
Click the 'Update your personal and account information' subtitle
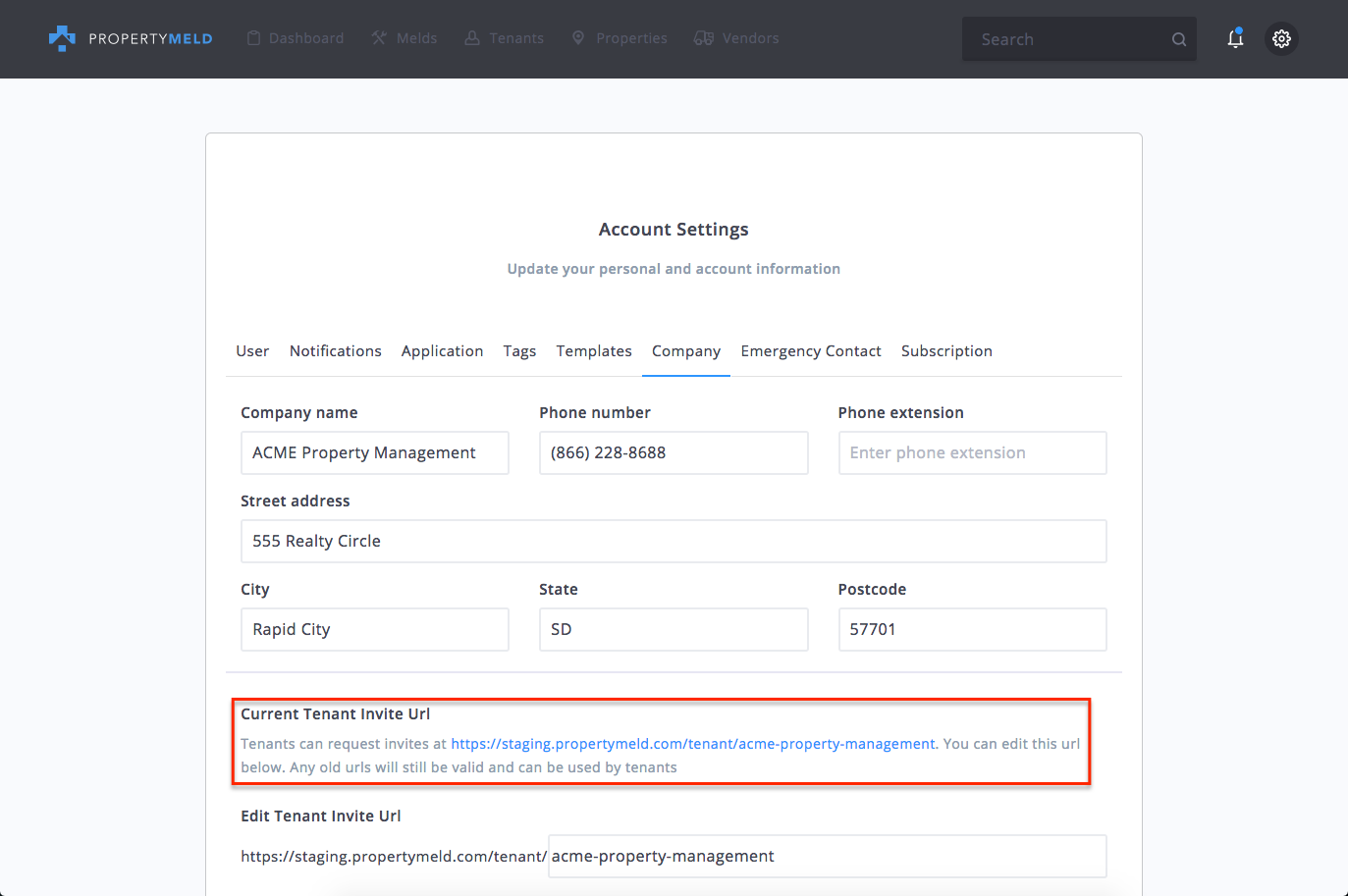pyautogui.click(x=674, y=269)
